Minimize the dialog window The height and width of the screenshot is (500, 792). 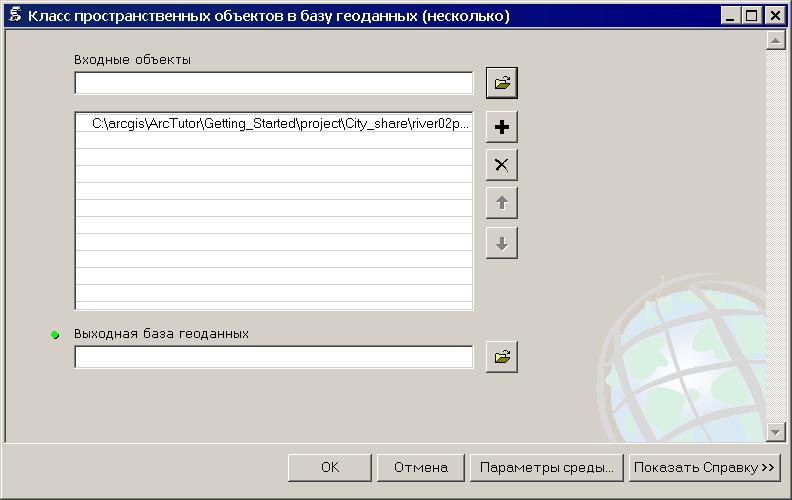pos(730,16)
